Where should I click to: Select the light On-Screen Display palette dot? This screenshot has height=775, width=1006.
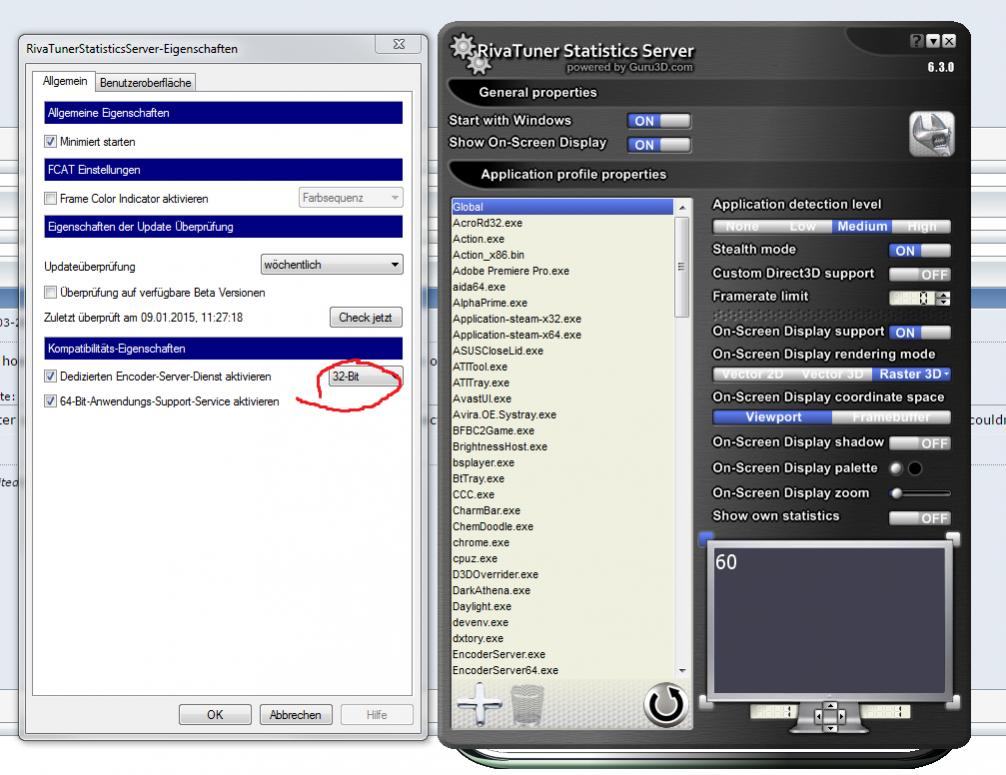click(x=896, y=468)
